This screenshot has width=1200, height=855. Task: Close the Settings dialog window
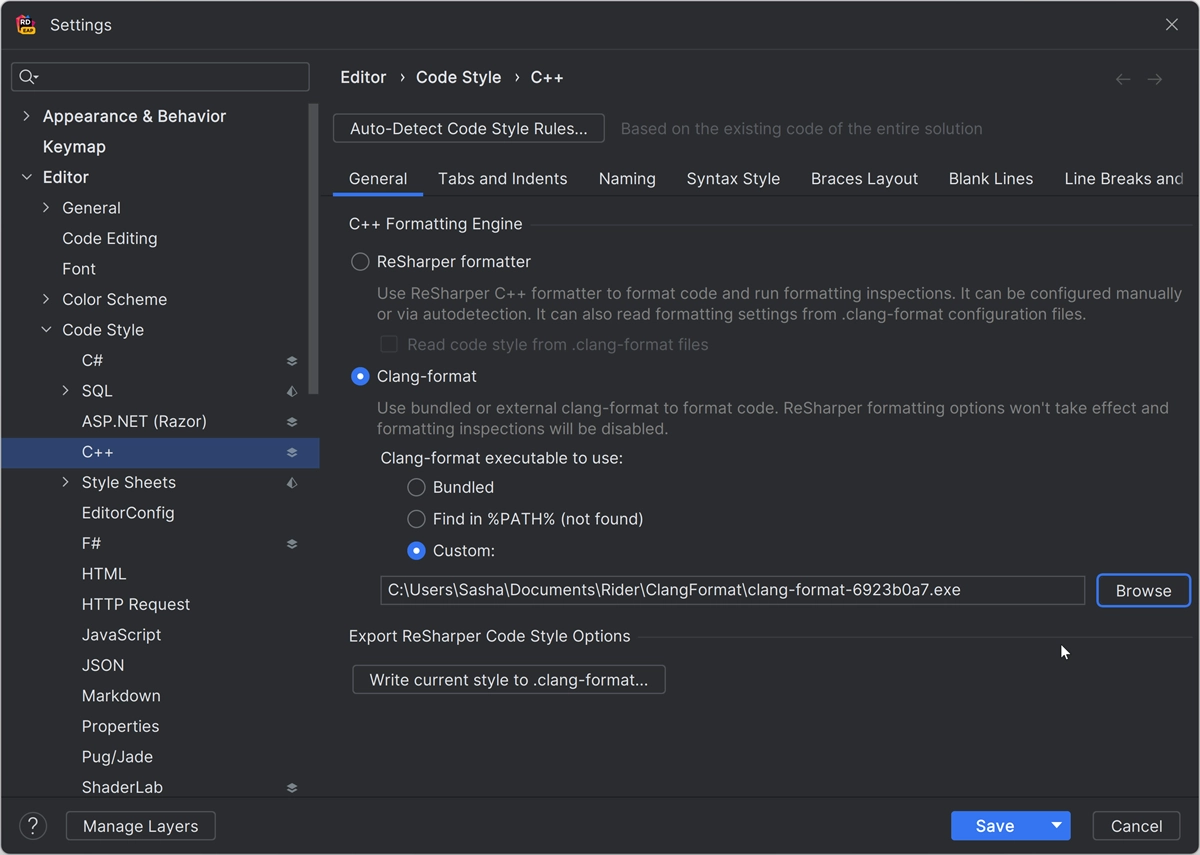pyautogui.click(x=1172, y=25)
